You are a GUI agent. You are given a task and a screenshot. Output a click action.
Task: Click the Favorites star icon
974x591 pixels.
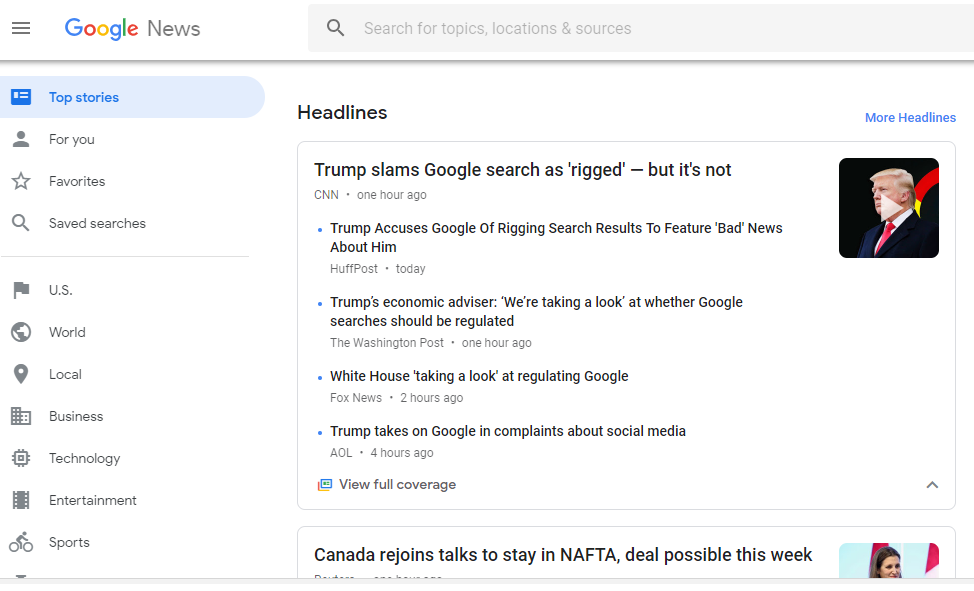21,181
